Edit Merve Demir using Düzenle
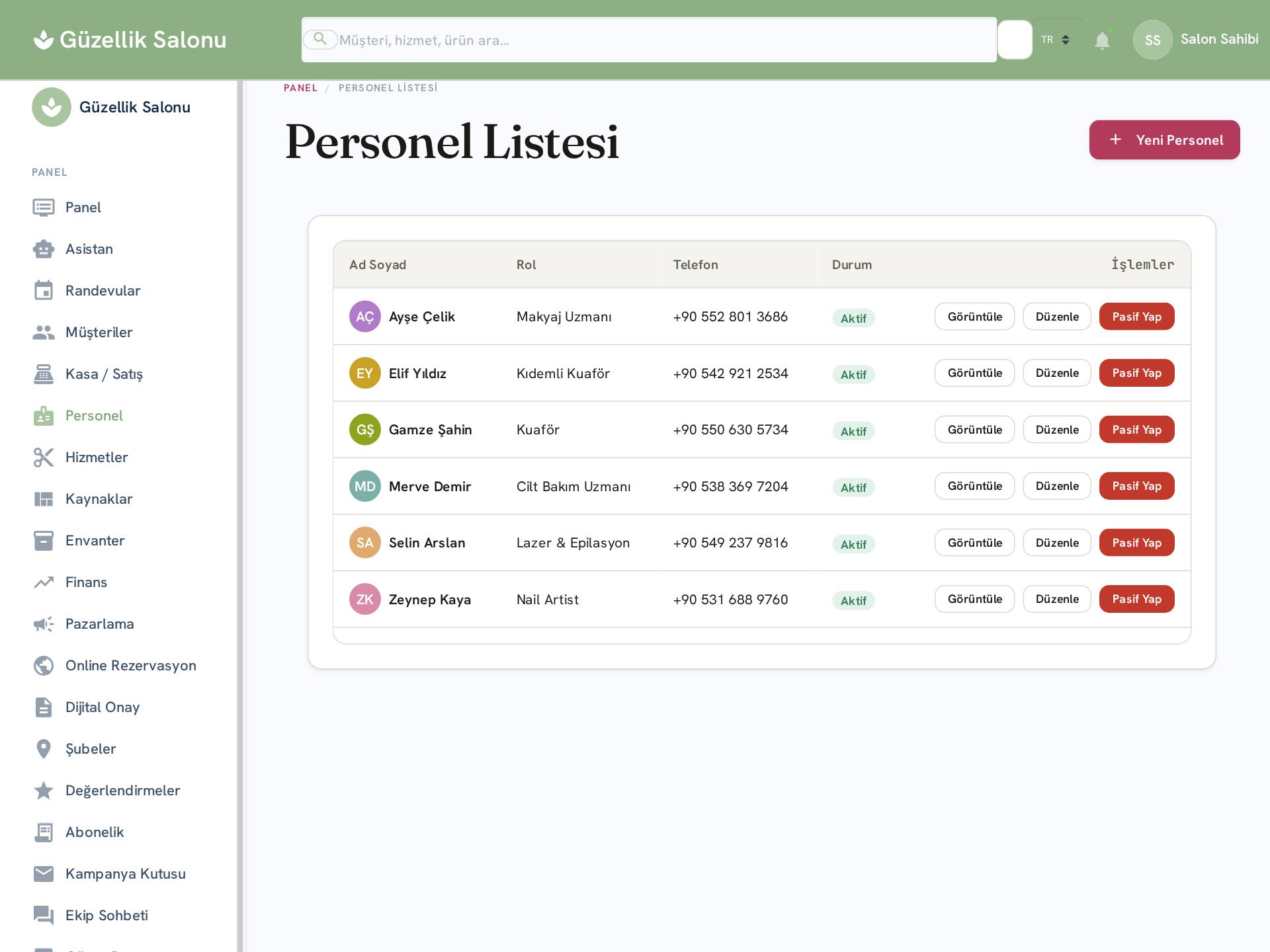Image resolution: width=1270 pixels, height=952 pixels. (x=1057, y=486)
